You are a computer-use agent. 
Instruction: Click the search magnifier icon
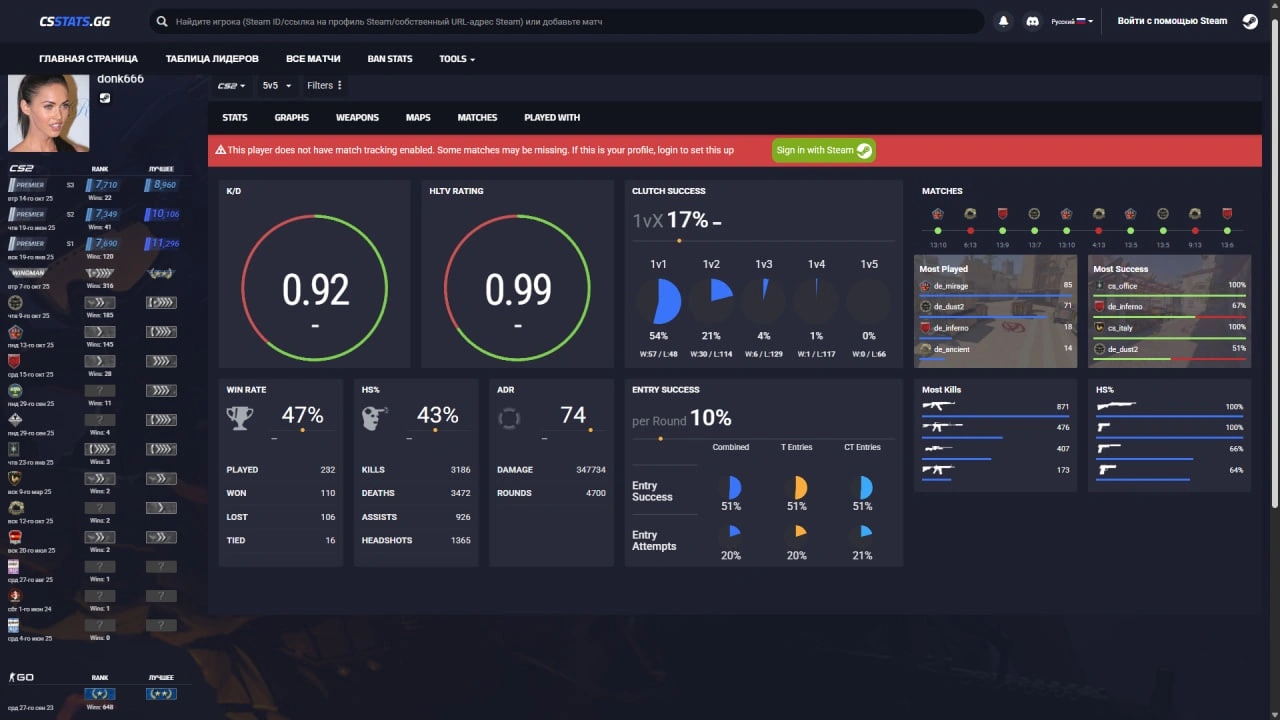162,21
